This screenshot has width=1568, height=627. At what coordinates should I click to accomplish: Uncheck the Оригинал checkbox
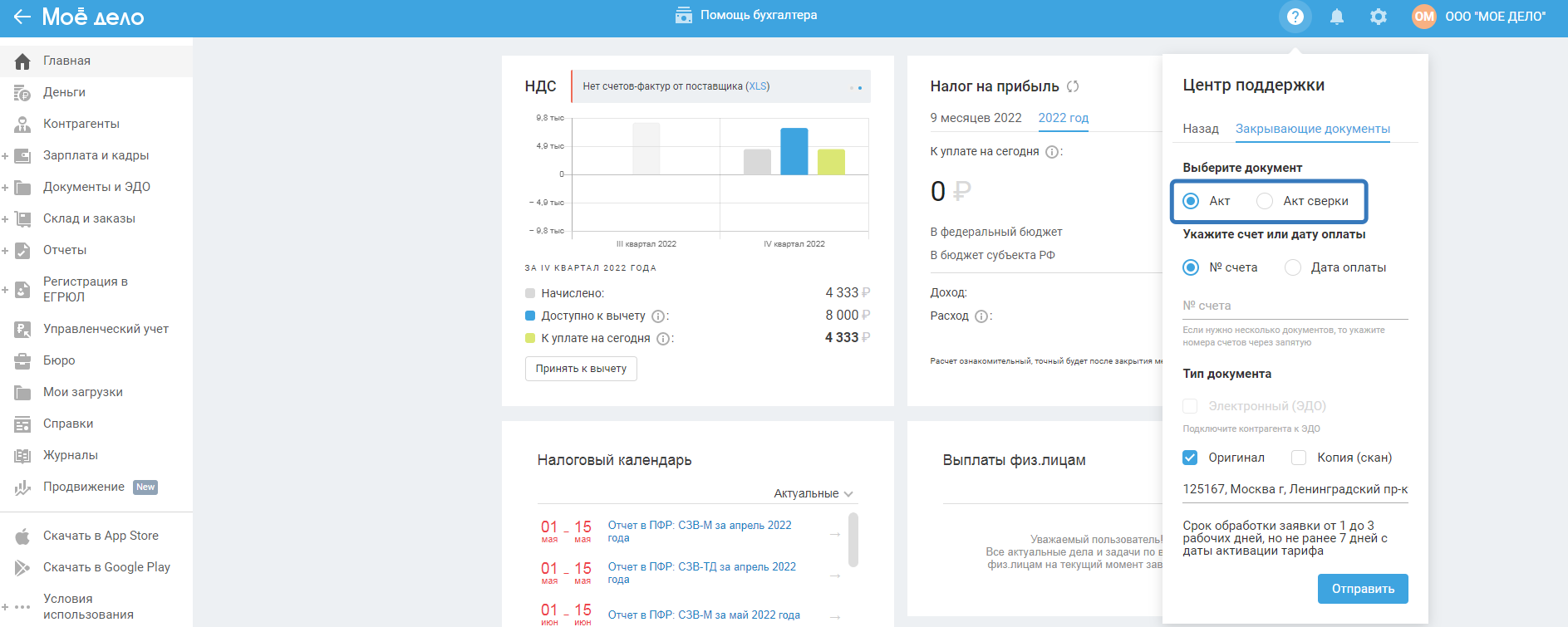pyautogui.click(x=1190, y=458)
